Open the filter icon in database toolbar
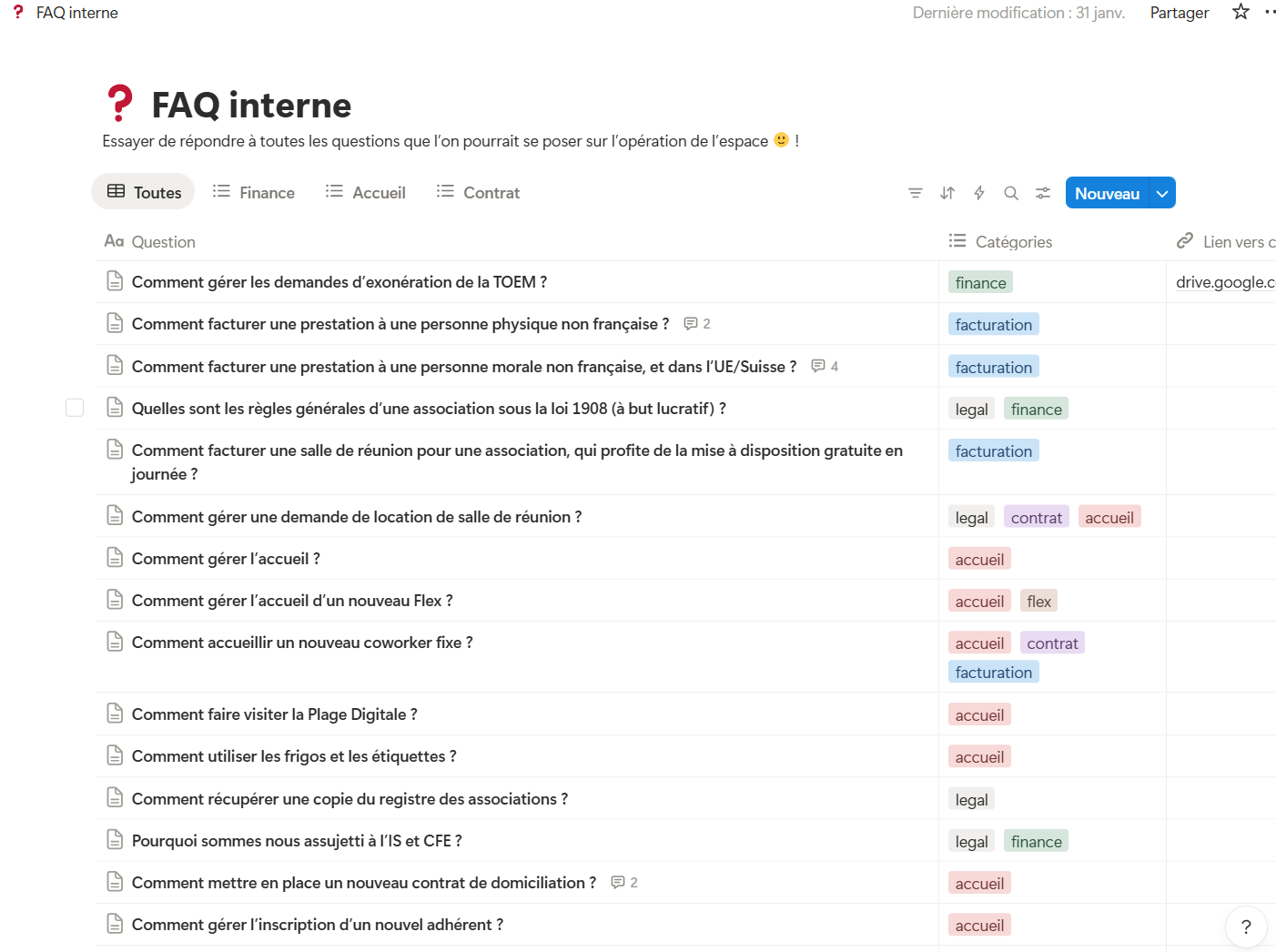This screenshot has height=952, width=1276. point(915,193)
